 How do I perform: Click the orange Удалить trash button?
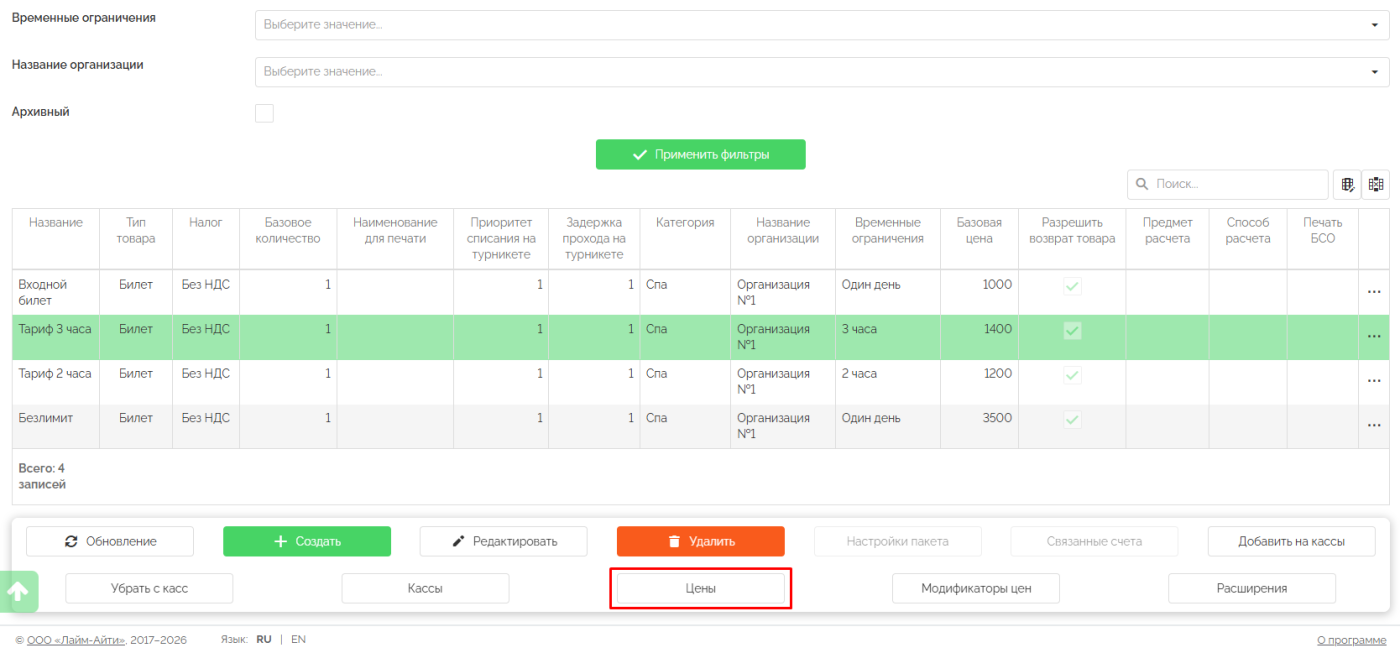click(700, 541)
